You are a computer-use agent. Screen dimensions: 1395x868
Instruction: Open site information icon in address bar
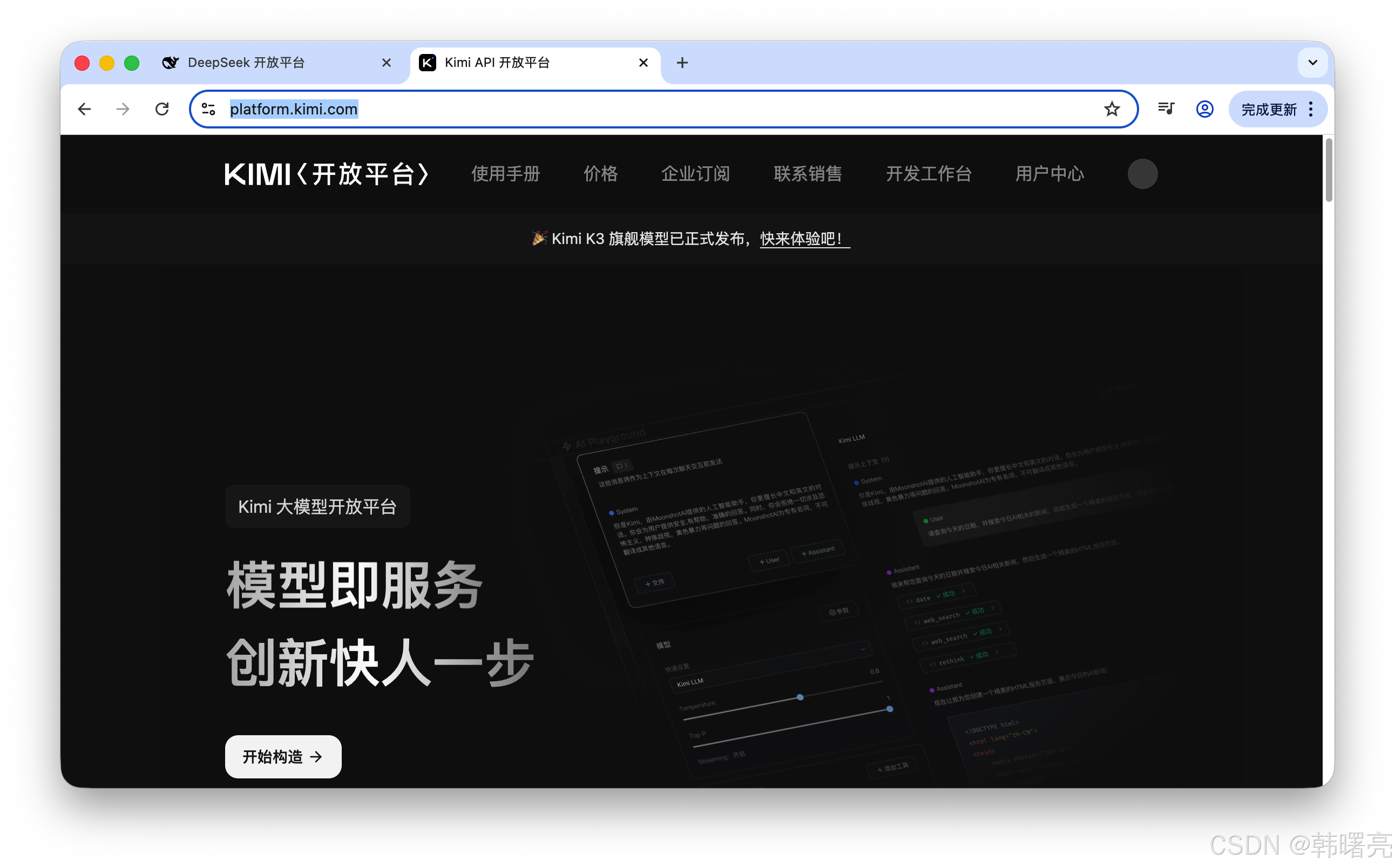tap(208, 109)
